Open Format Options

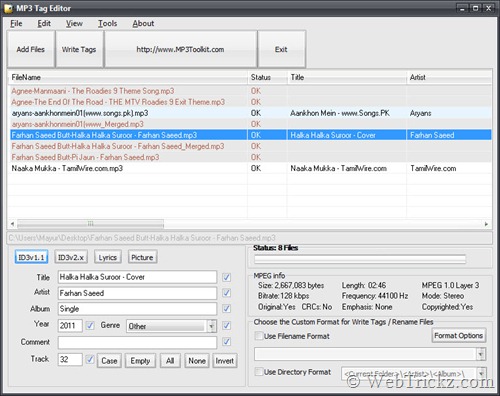click(459, 336)
